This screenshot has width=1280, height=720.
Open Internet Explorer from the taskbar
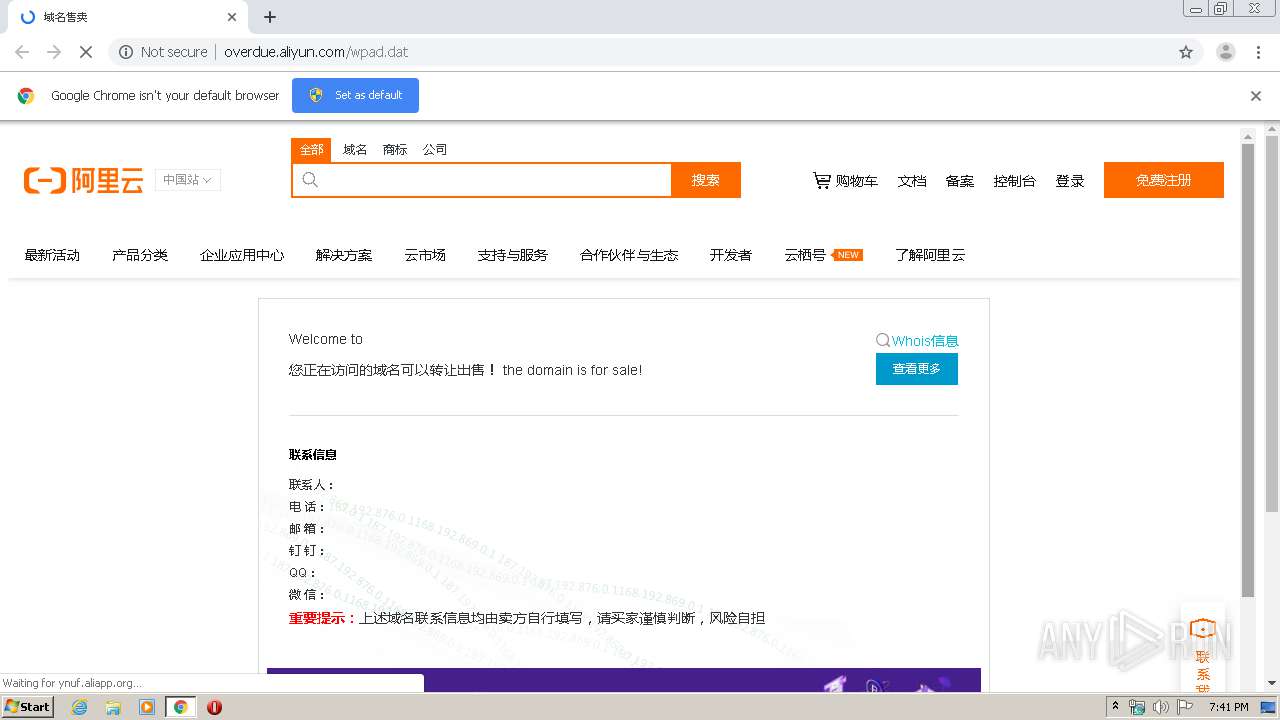click(79, 707)
